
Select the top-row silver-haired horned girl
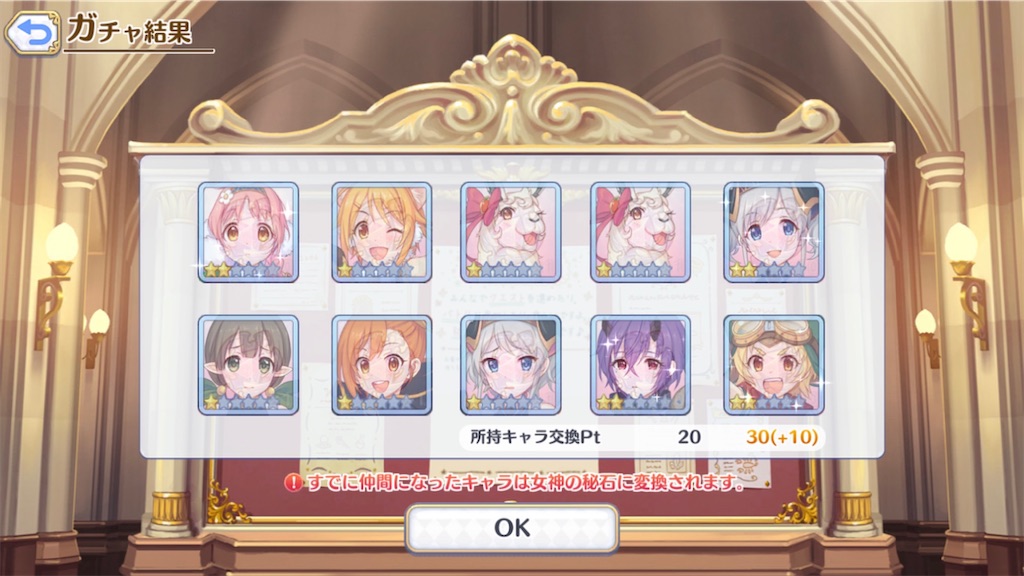[774, 232]
